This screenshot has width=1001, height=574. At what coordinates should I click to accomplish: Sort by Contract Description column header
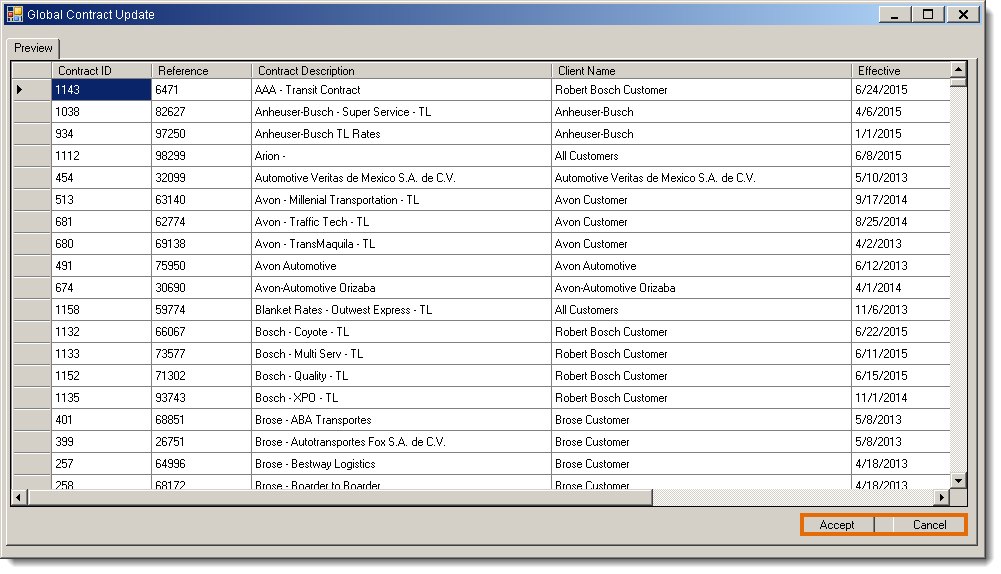[x=402, y=70]
